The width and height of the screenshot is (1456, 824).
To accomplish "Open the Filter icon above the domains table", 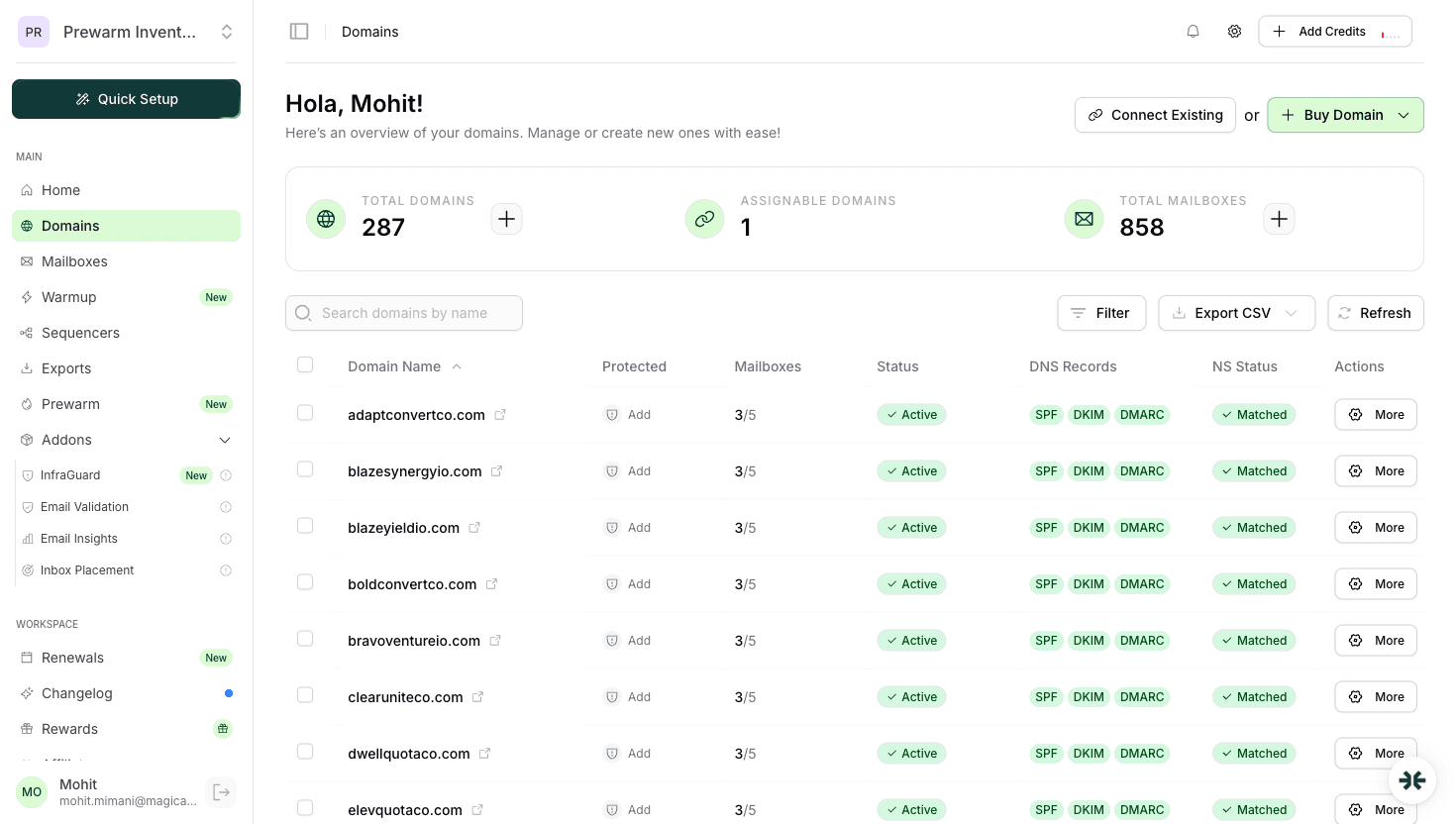I will tap(1079, 313).
